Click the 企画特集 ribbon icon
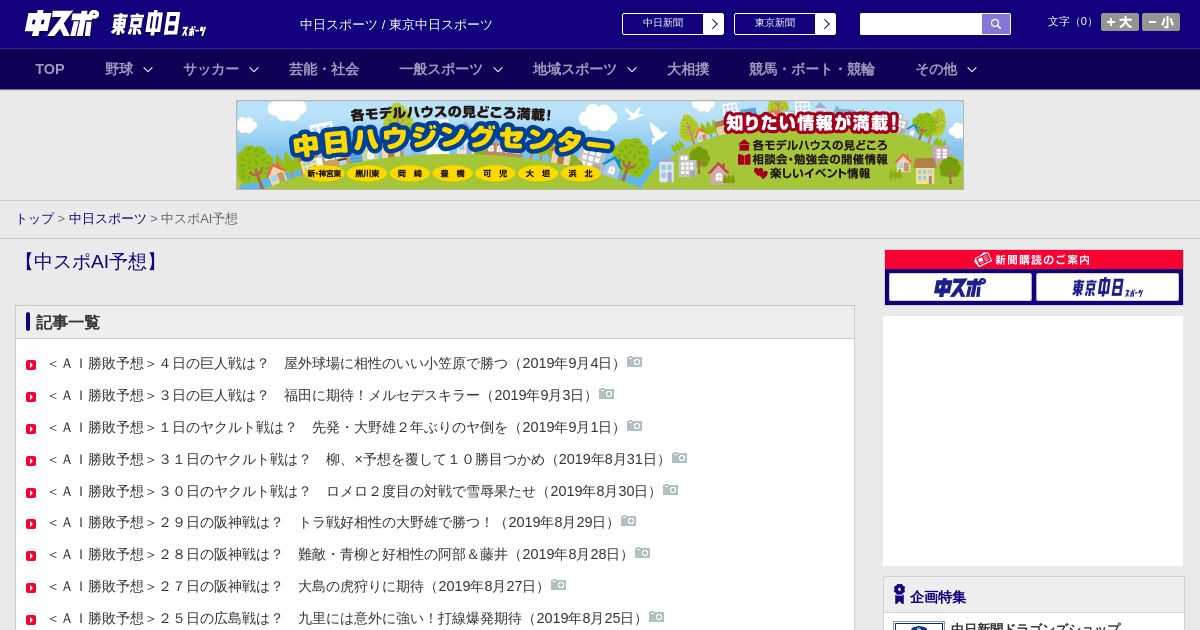The width and height of the screenshot is (1200, 630). (x=899, y=594)
